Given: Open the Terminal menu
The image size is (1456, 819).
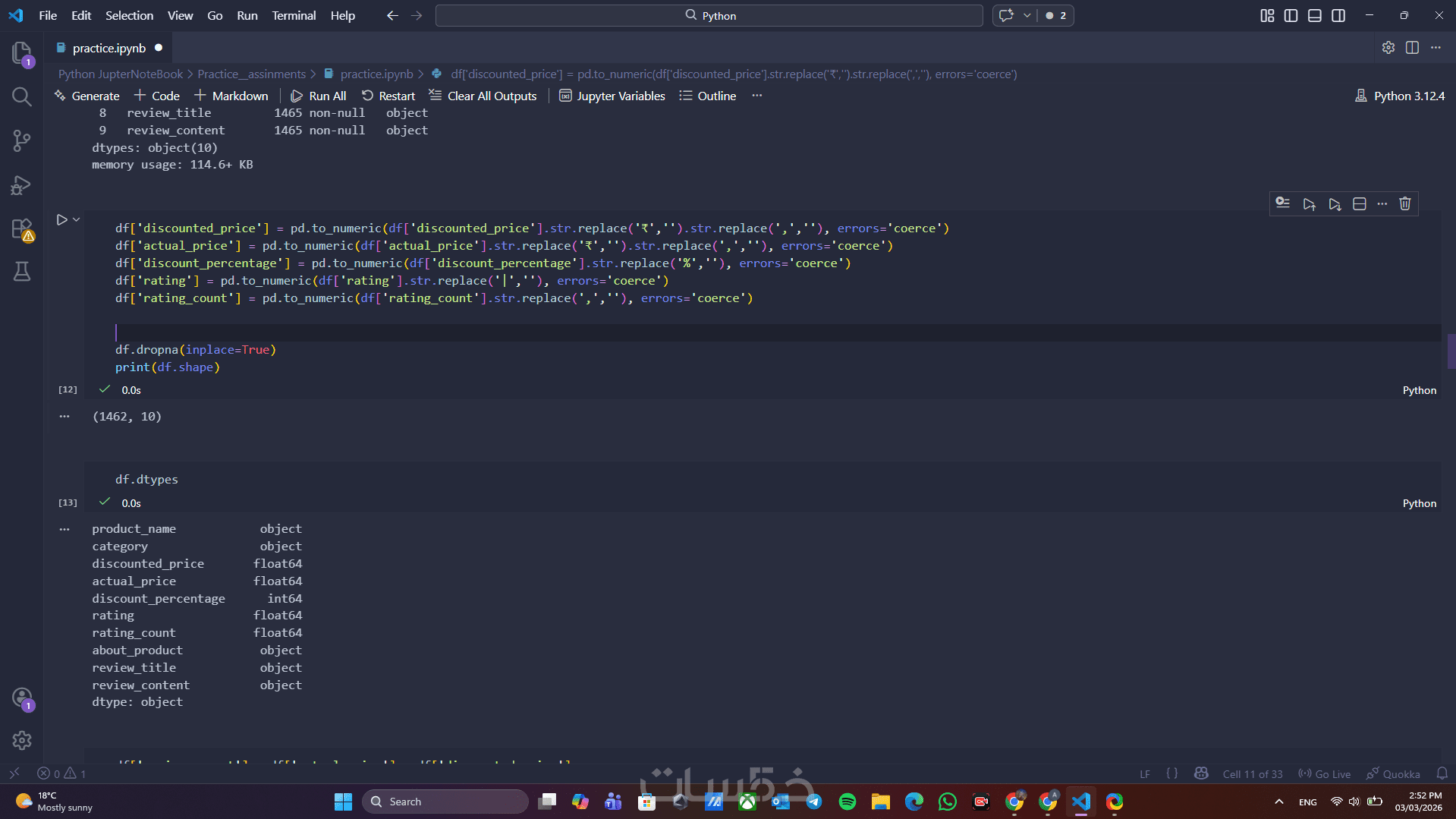Looking at the screenshot, I should pos(294,15).
